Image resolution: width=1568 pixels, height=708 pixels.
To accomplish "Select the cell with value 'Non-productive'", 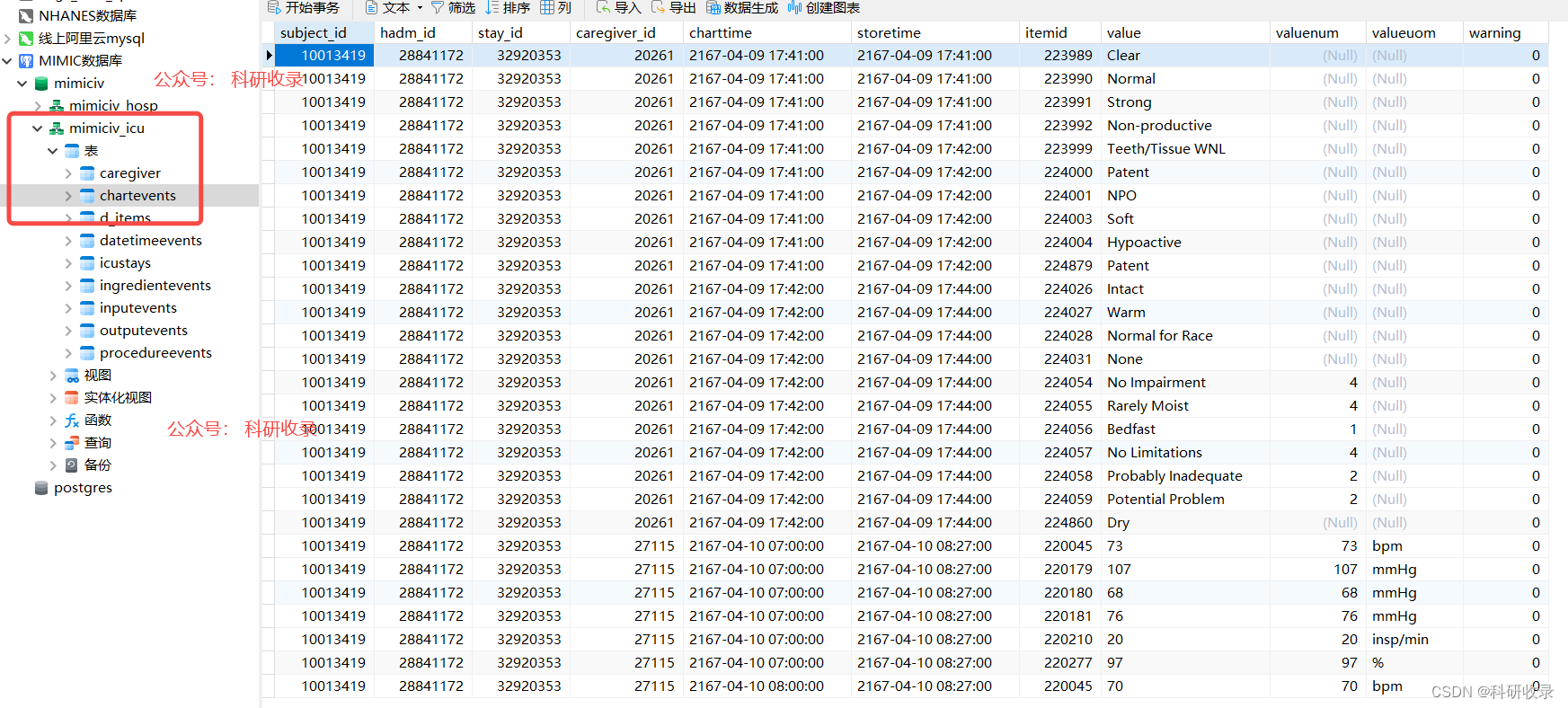I will [1184, 126].
